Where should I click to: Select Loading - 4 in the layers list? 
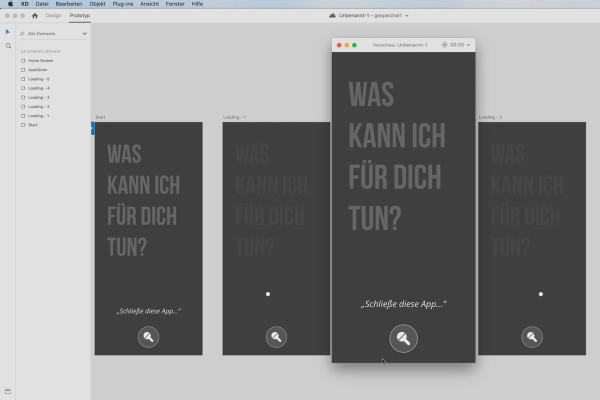(39, 88)
